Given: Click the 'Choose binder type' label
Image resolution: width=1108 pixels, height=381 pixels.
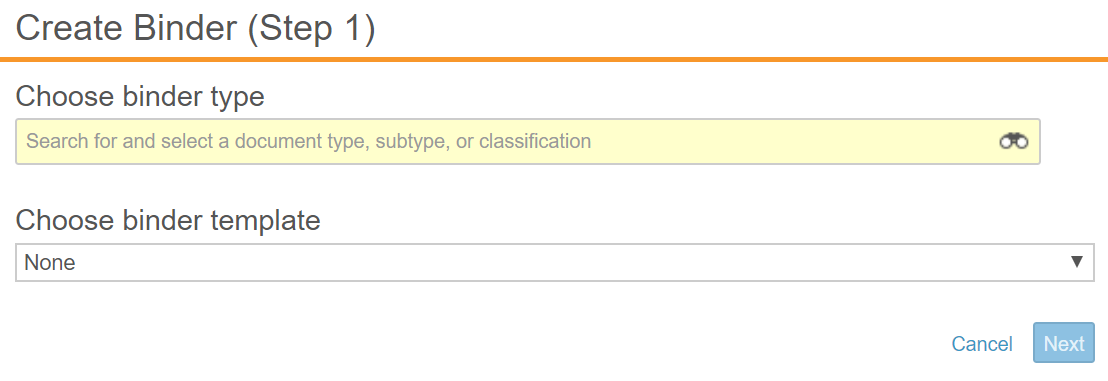Looking at the screenshot, I should (140, 97).
